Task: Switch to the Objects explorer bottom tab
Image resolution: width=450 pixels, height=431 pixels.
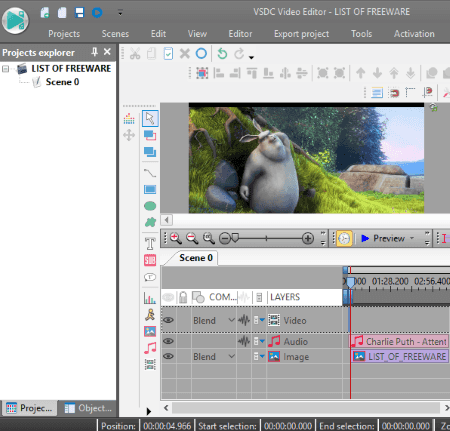Action: tap(88, 408)
